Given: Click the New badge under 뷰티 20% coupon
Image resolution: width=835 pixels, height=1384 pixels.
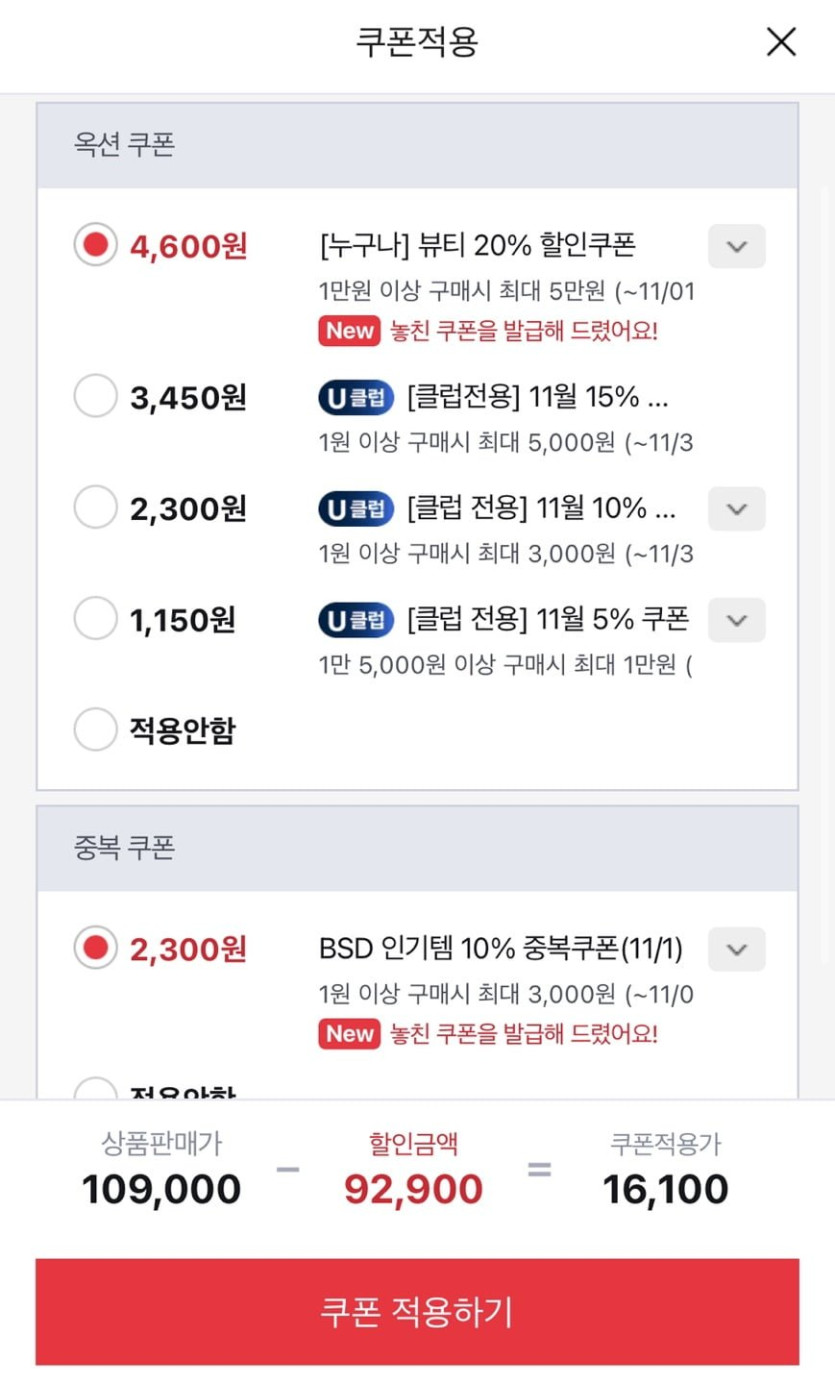Looking at the screenshot, I should click(349, 331).
